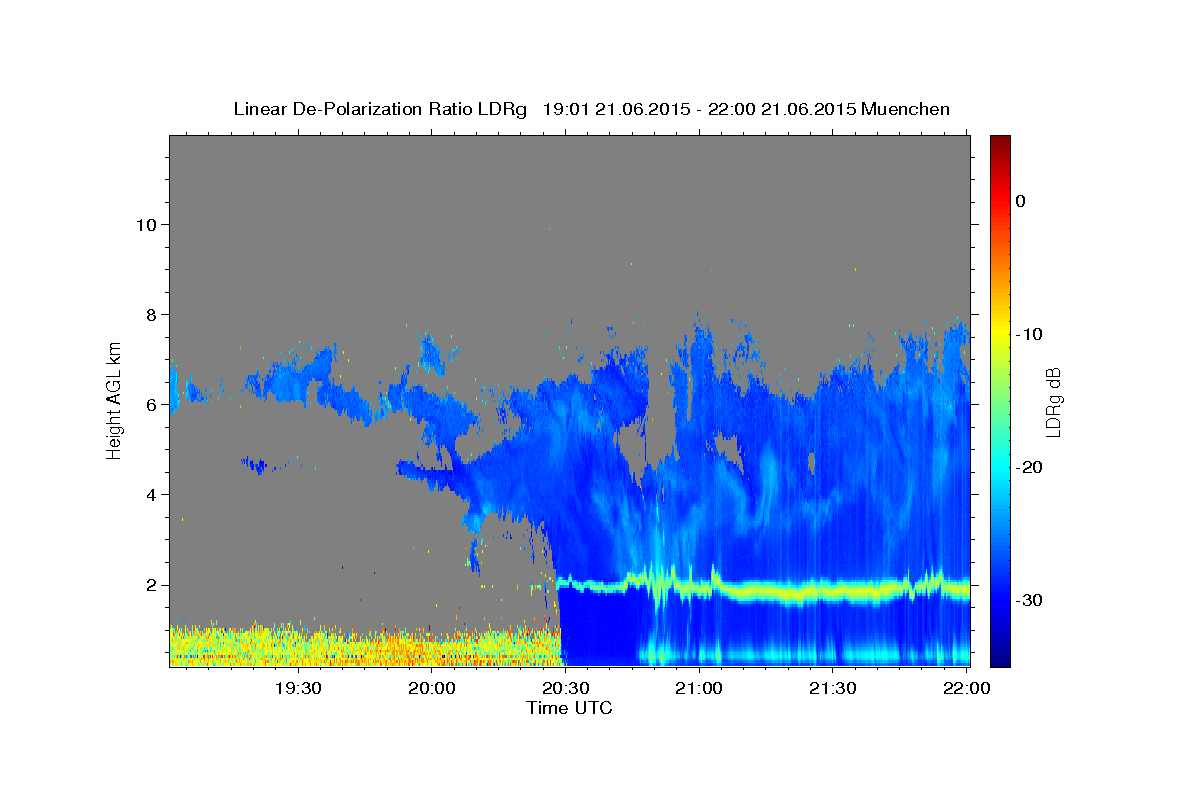The image size is (1200, 800).
Task: Click the 19:30 time tick label
Action: pos(298,688)
